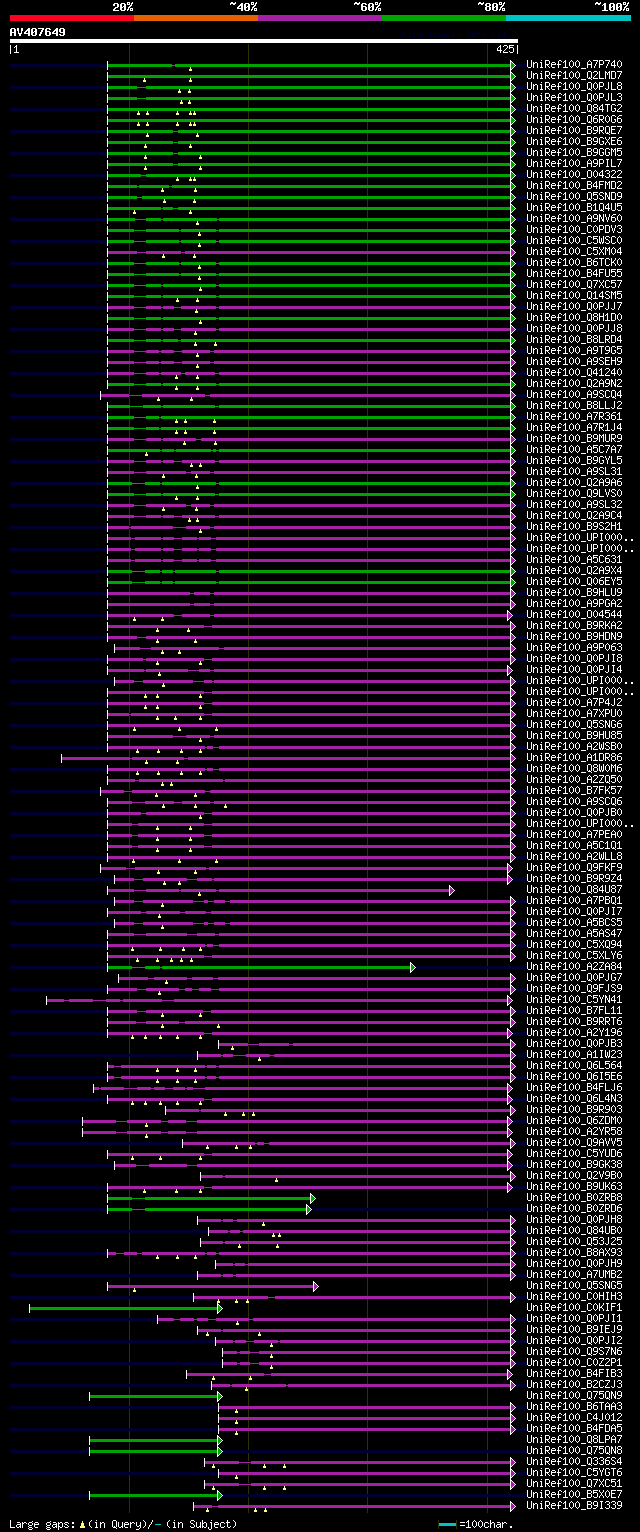Select the UniRef100_B9UK63 label
Screen dimensions: 640x1532
tap(574, 1187)
